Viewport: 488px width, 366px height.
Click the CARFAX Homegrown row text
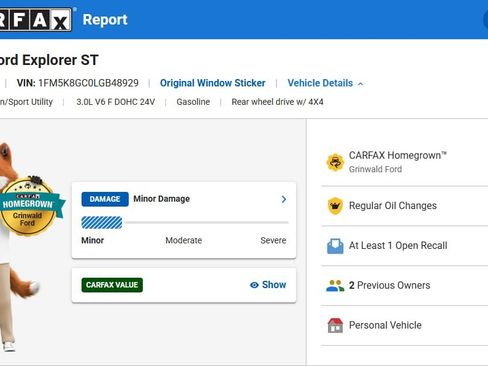(398, 155)
